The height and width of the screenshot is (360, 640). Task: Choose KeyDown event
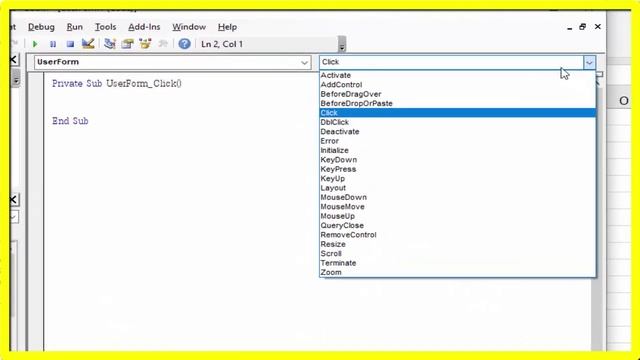pos(458,160)
